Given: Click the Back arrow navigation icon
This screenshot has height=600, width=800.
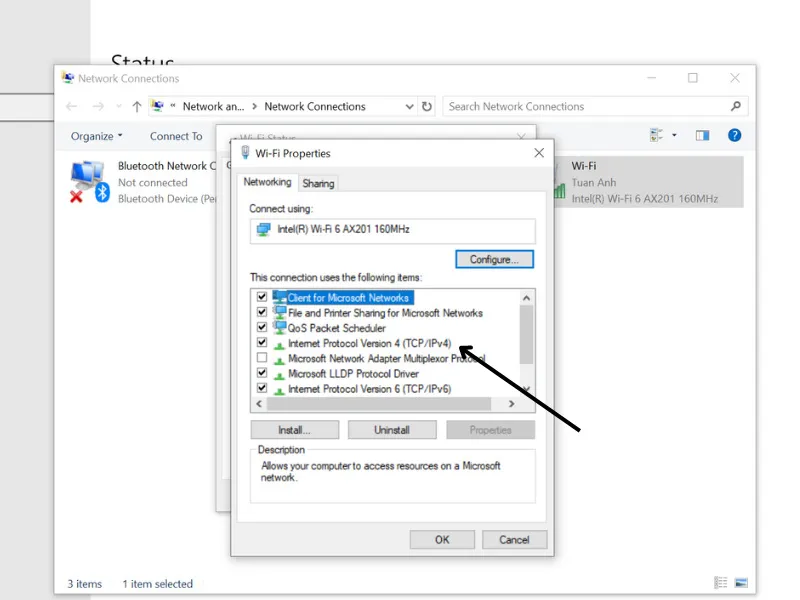Looking at the screenshot, I should point(71,107).
